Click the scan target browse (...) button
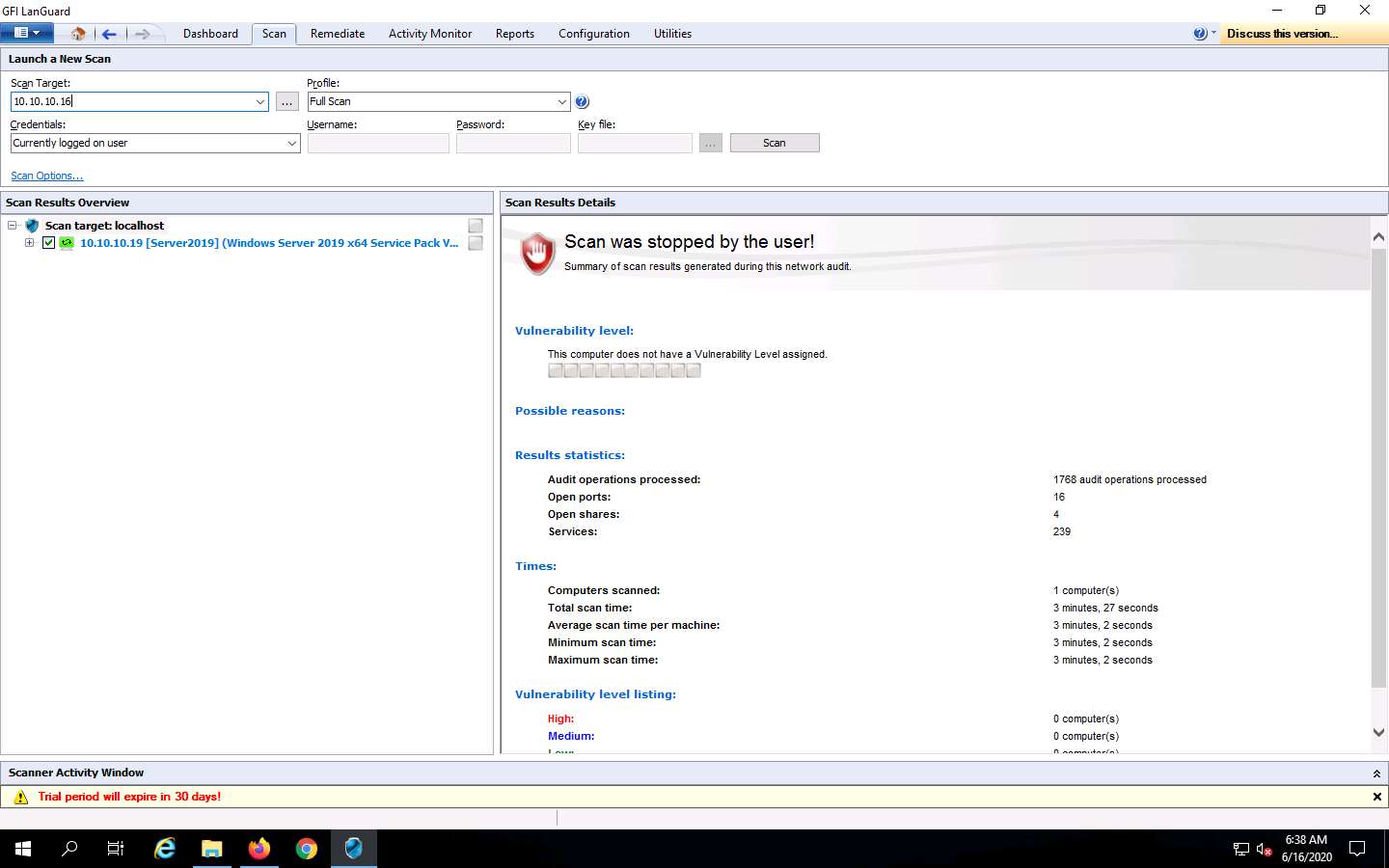1389x868 pixels. pyautogui.click(x=287, y=101)
